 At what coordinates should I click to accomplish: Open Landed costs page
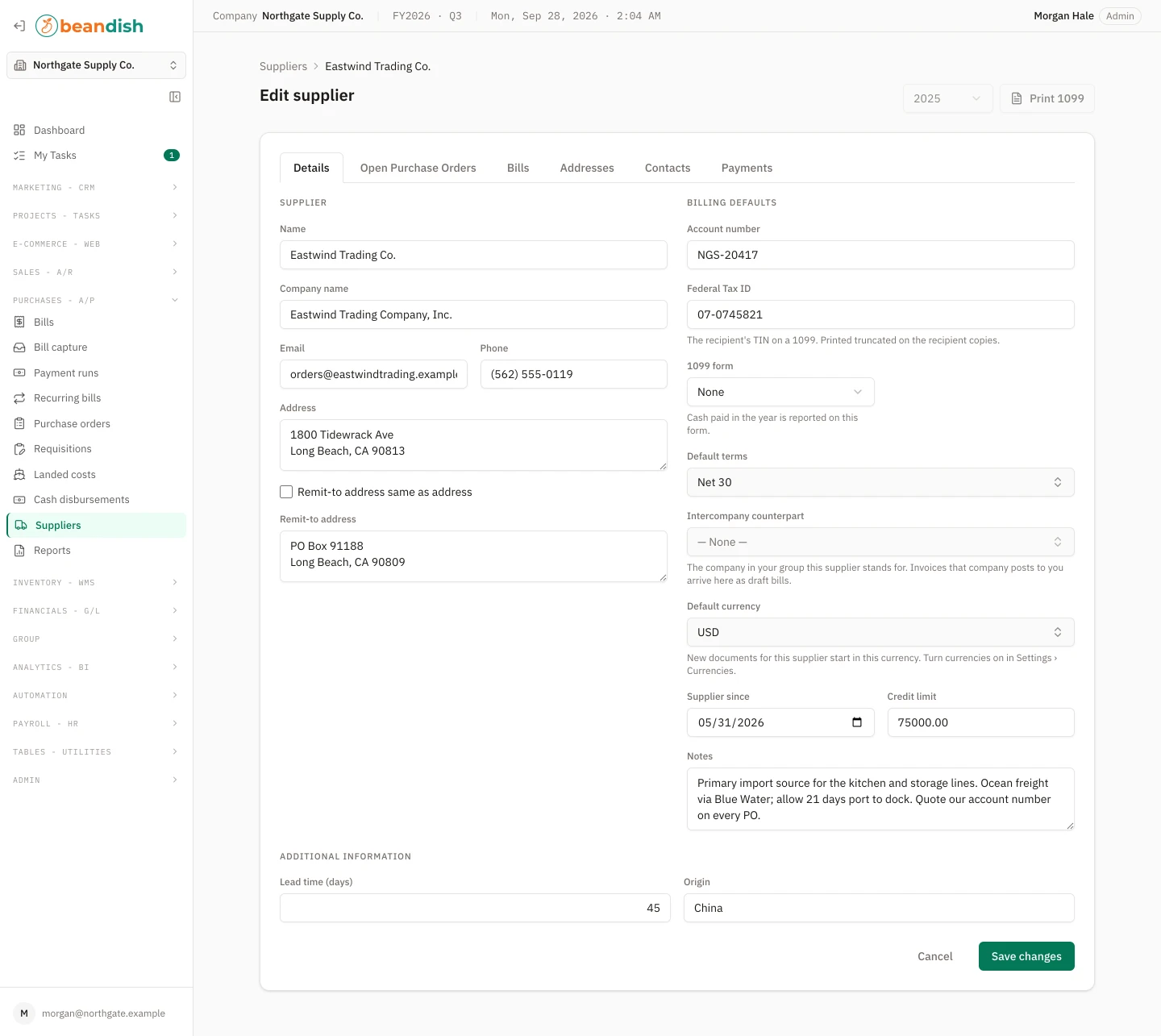[96, 474]
